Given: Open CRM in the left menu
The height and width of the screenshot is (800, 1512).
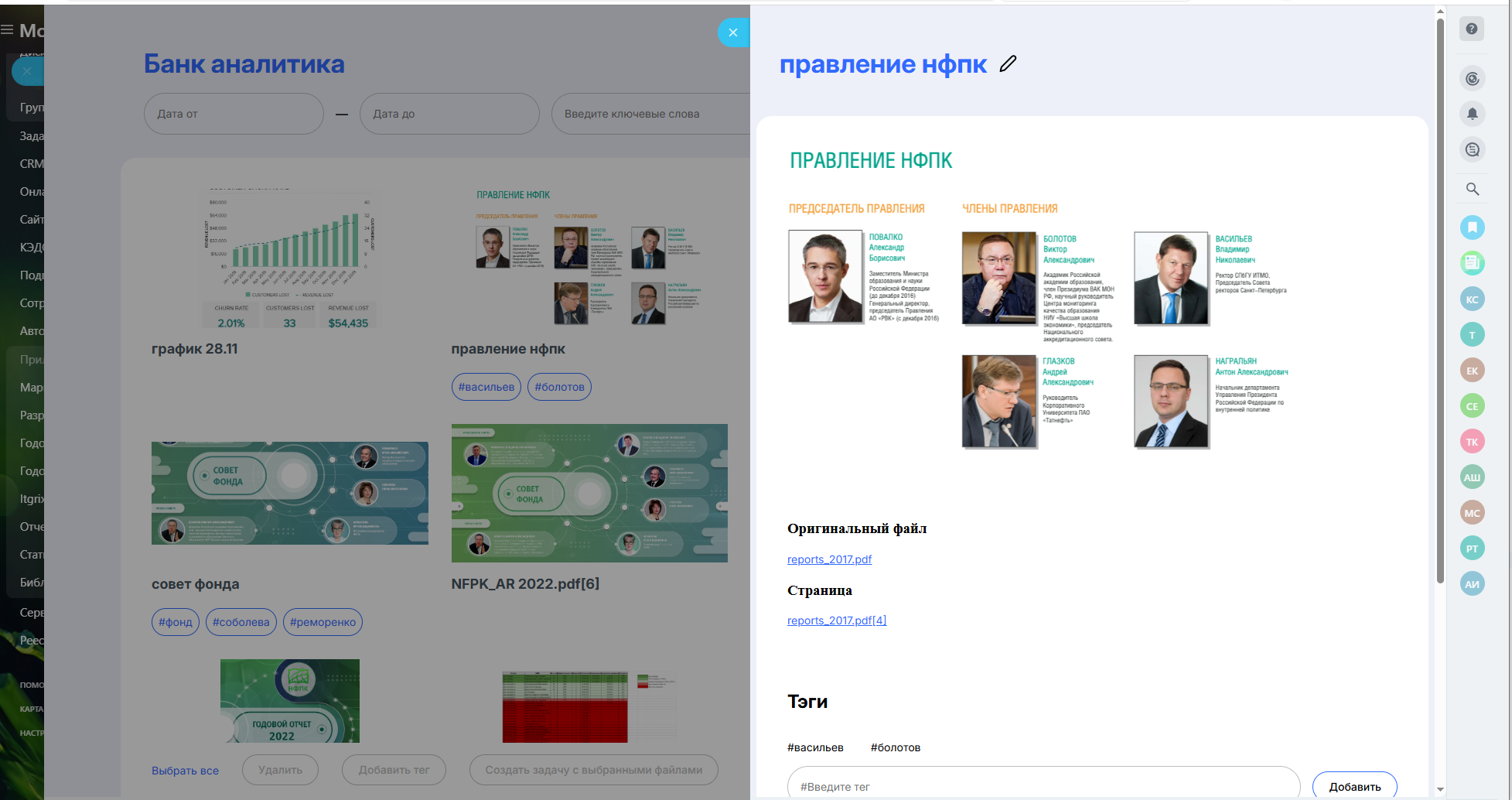Looking at the screenshot, I should click(32, 164).
